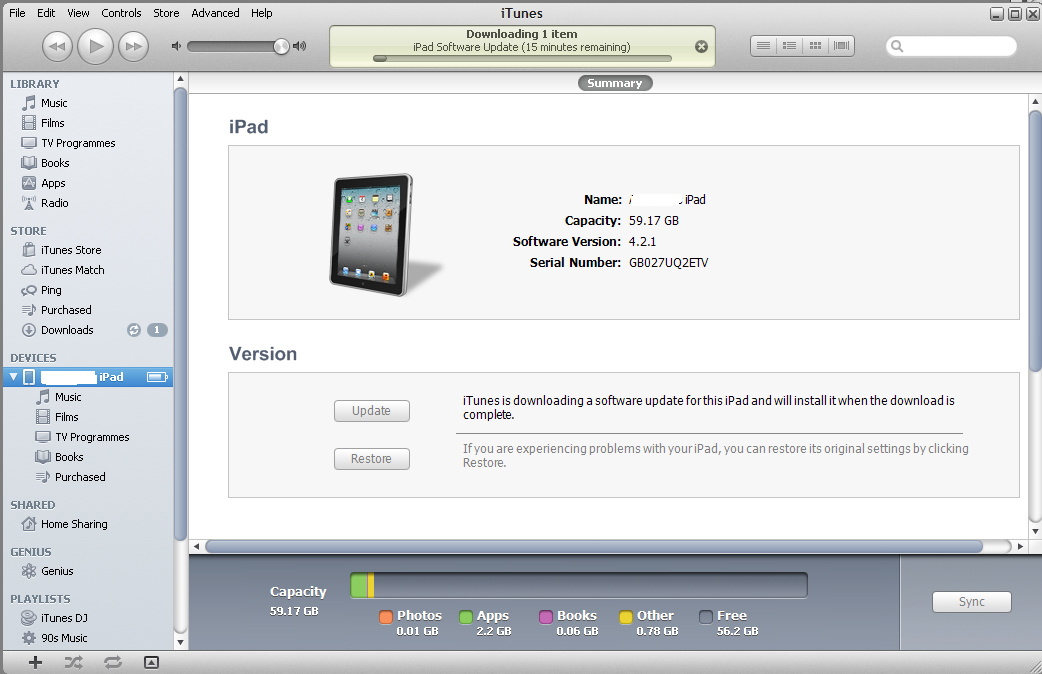Click the Books purple legend swatch
This screenshot has height=674, width=1042.
(546, 617)
